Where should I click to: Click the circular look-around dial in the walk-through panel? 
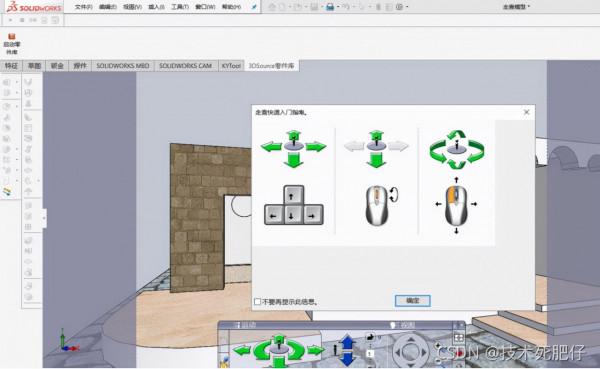click(411, 351)
